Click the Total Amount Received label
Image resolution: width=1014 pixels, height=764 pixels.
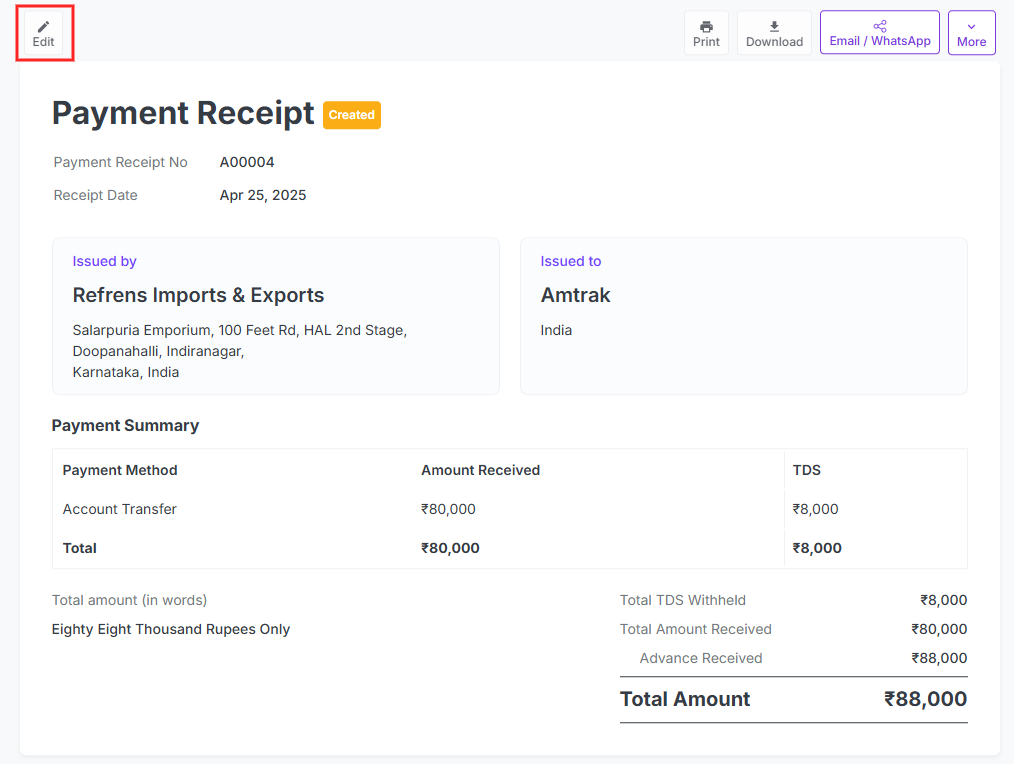(x=696, y=629)
